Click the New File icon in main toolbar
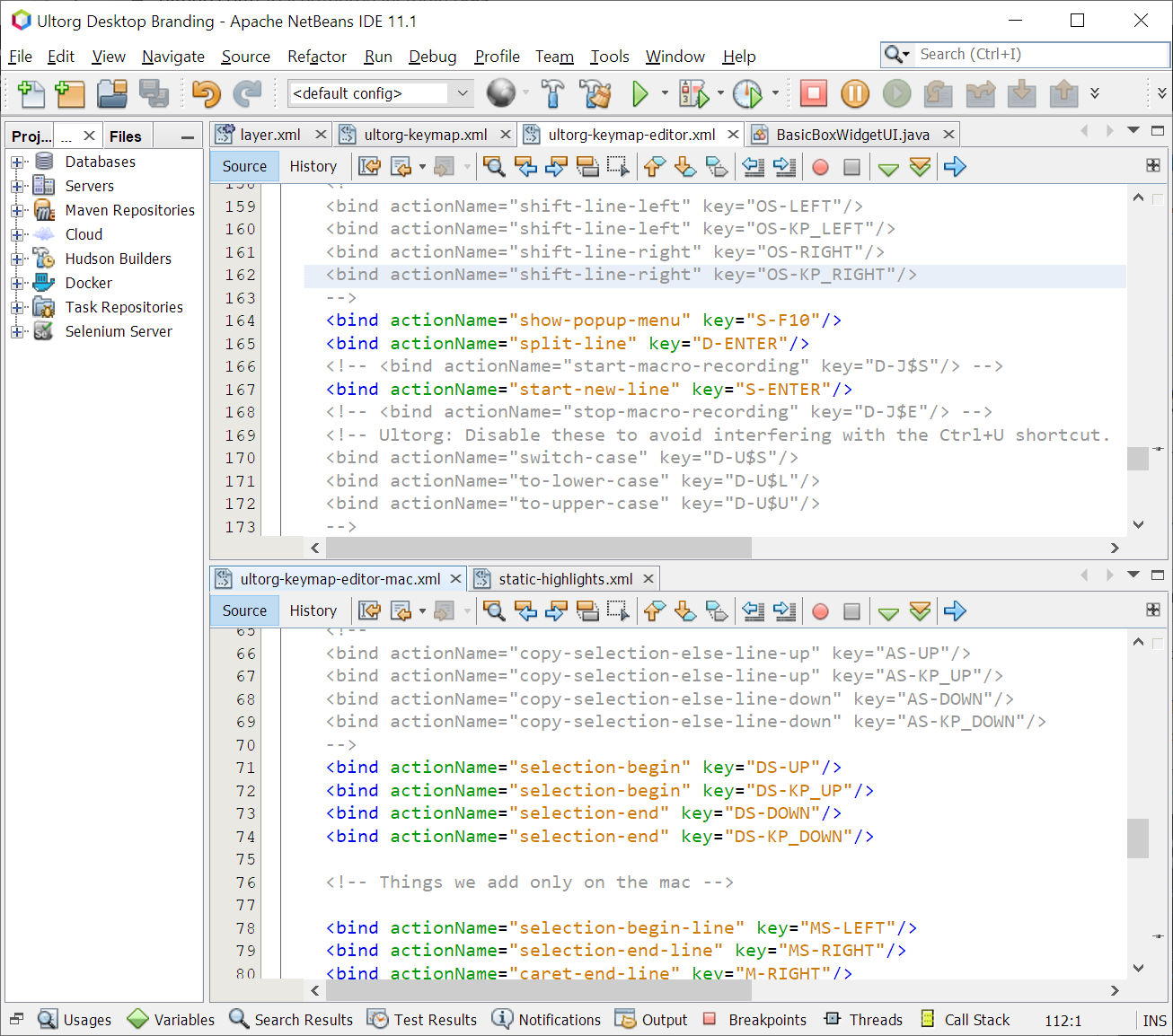 click(31, 92)
